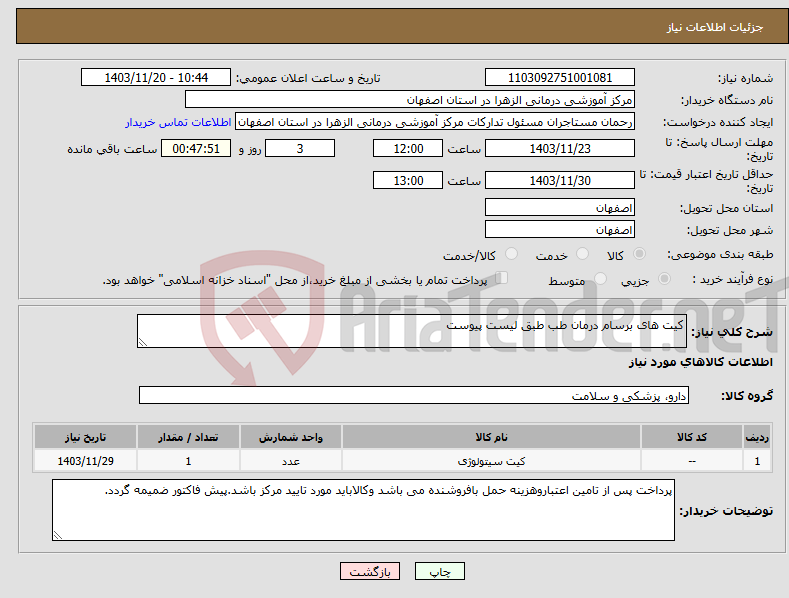
Task: Click the واحد شمارش column header
Action: pyautogui.click(x=291, y=437)
